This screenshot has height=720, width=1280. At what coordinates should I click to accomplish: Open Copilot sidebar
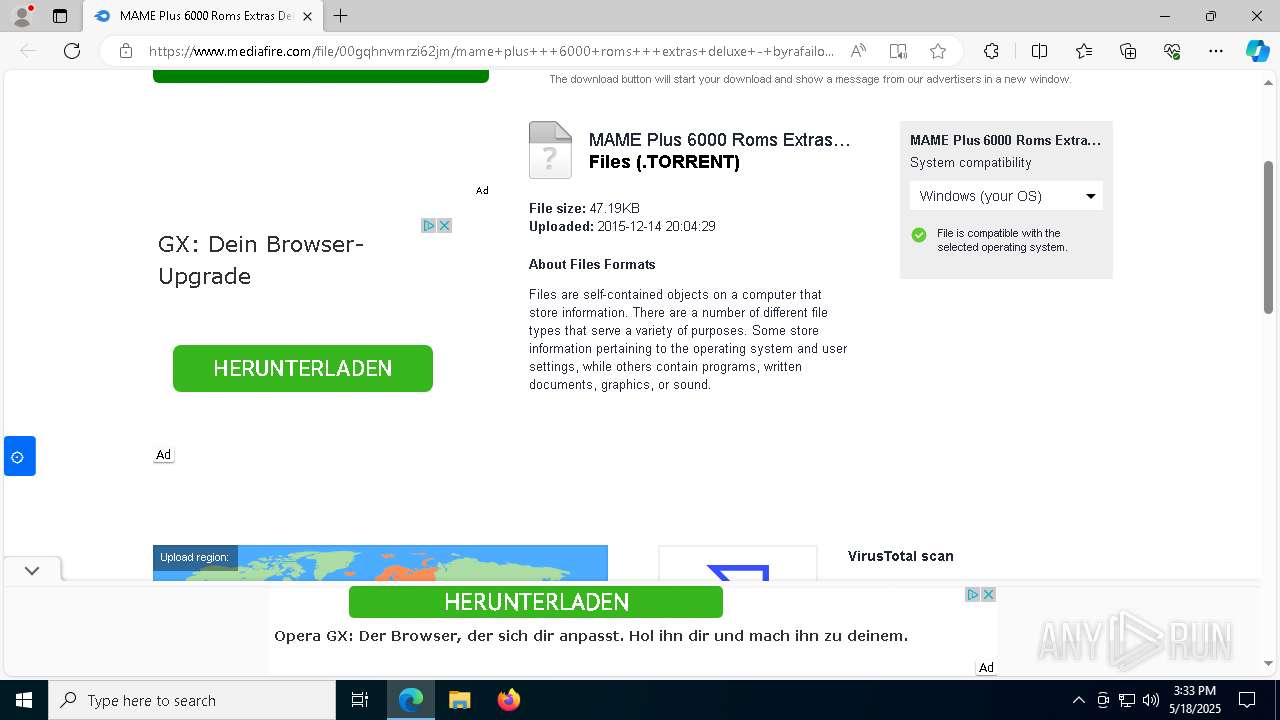1257,51
